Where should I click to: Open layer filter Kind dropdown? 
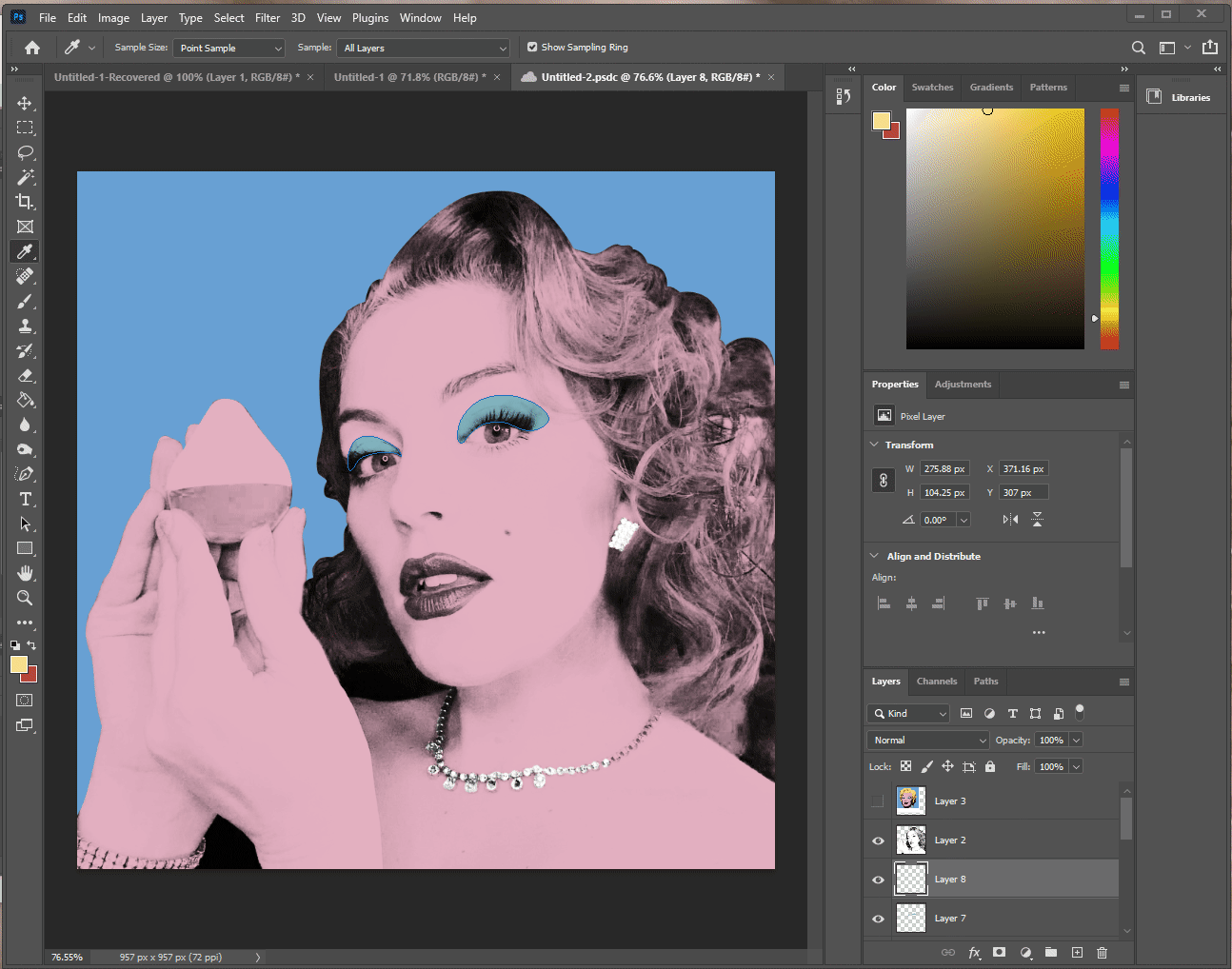point(908,713)
